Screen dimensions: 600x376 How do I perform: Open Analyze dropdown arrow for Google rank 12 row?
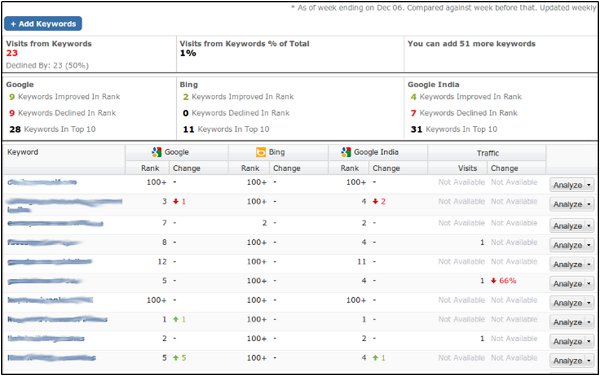tap(589, 265)
